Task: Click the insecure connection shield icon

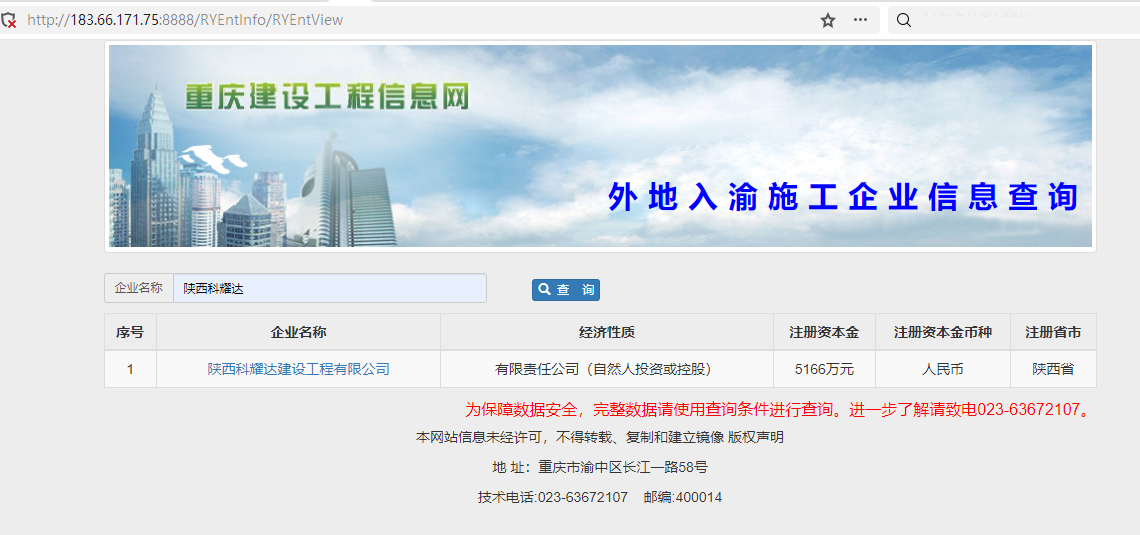Action: pyautogui.click(x=8, y=20)
